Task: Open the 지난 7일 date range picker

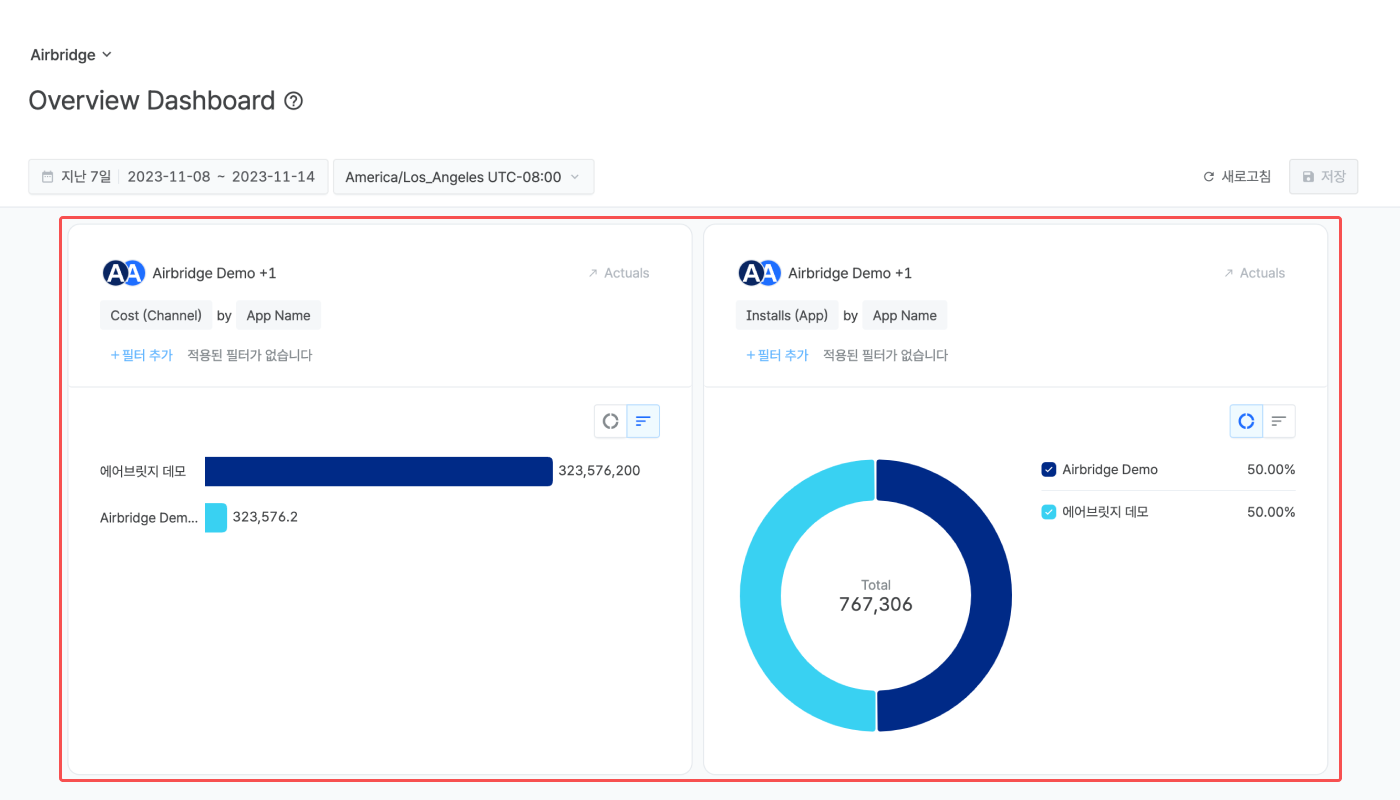Action: tap(178, 177)
